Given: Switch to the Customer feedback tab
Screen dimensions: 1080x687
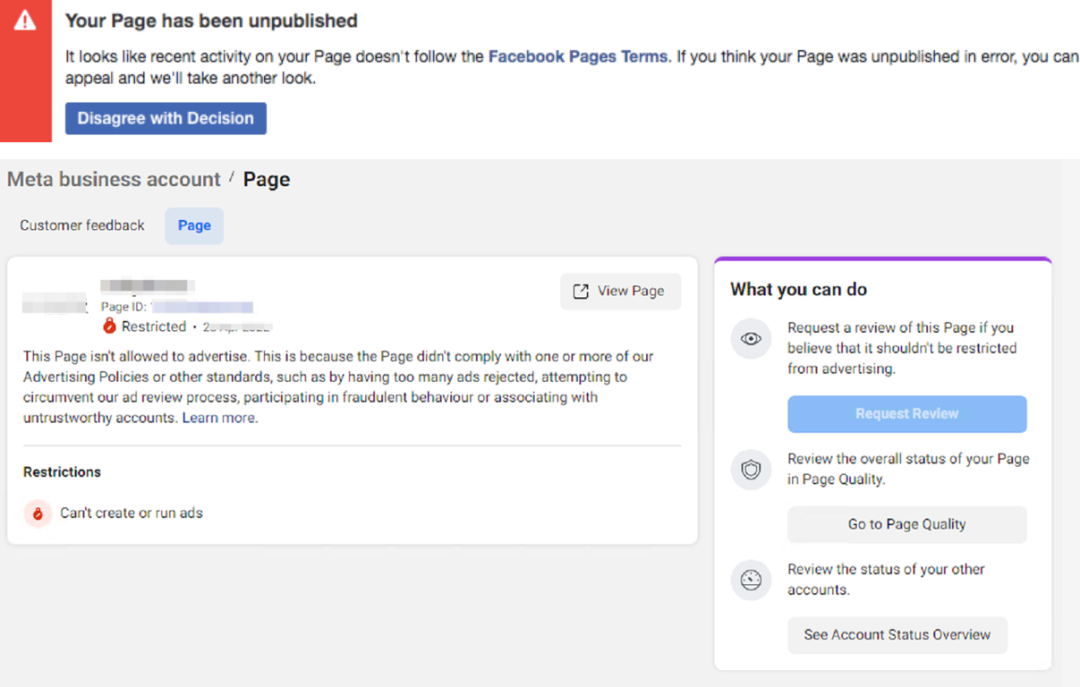Looking at the screenshot, I should (x=82, y=226).
